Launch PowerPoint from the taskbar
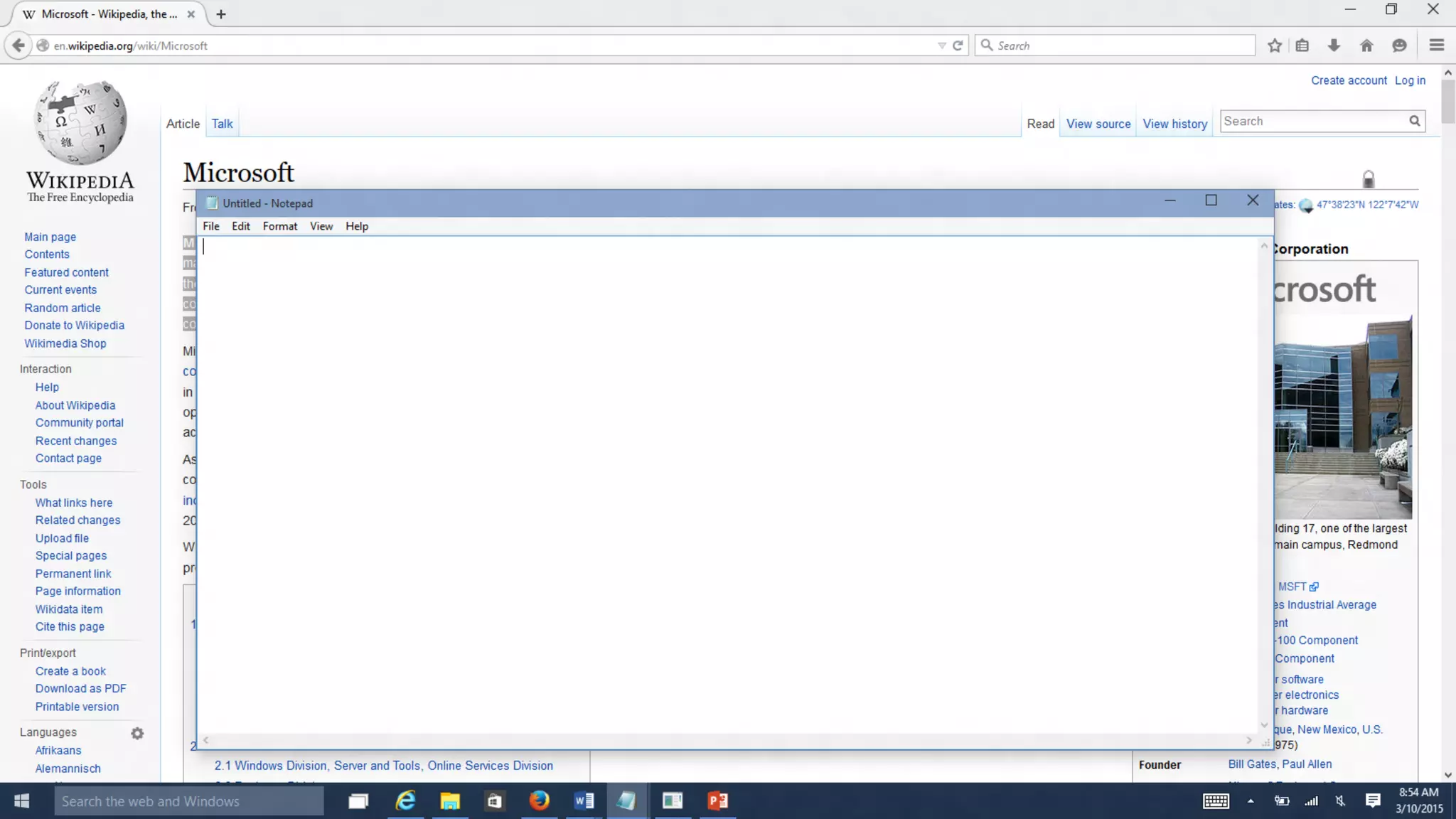This screenshot has height=819, width=1456. 717,801
